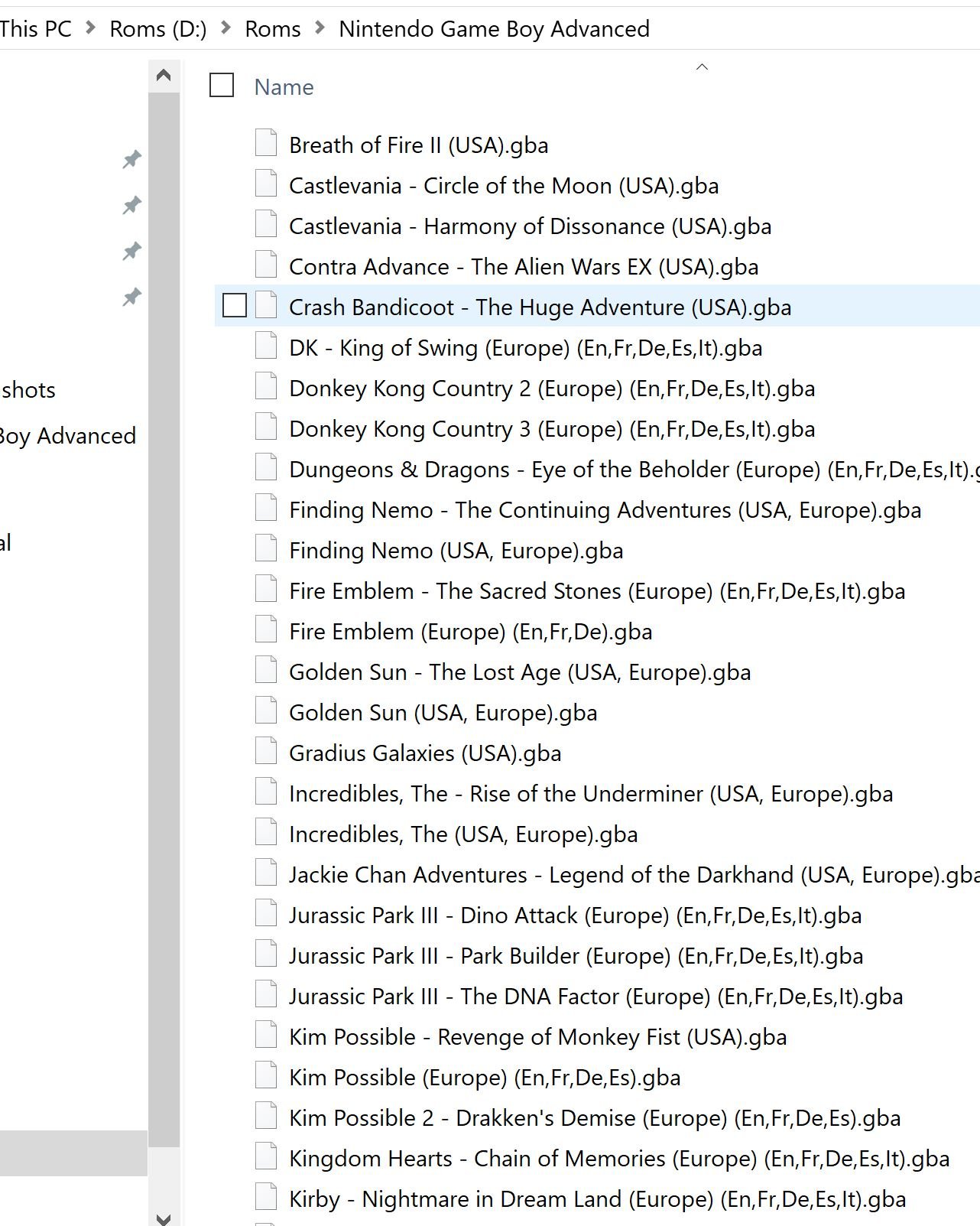980x1226 pixels.
Task: Open the 'shots' folder in navigation pane
Action: click(28, 390)
